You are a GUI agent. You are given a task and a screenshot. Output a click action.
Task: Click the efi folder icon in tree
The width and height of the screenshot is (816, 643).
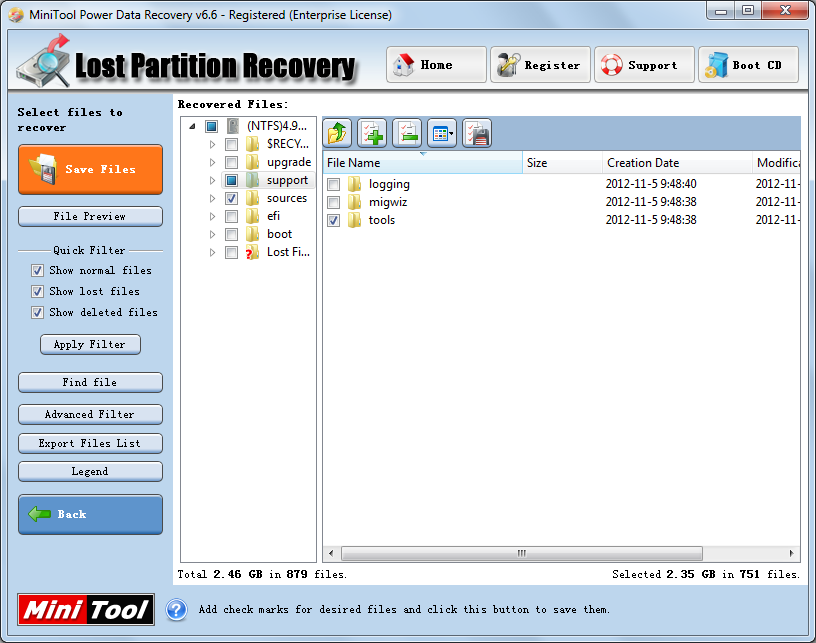coord(252,216)
